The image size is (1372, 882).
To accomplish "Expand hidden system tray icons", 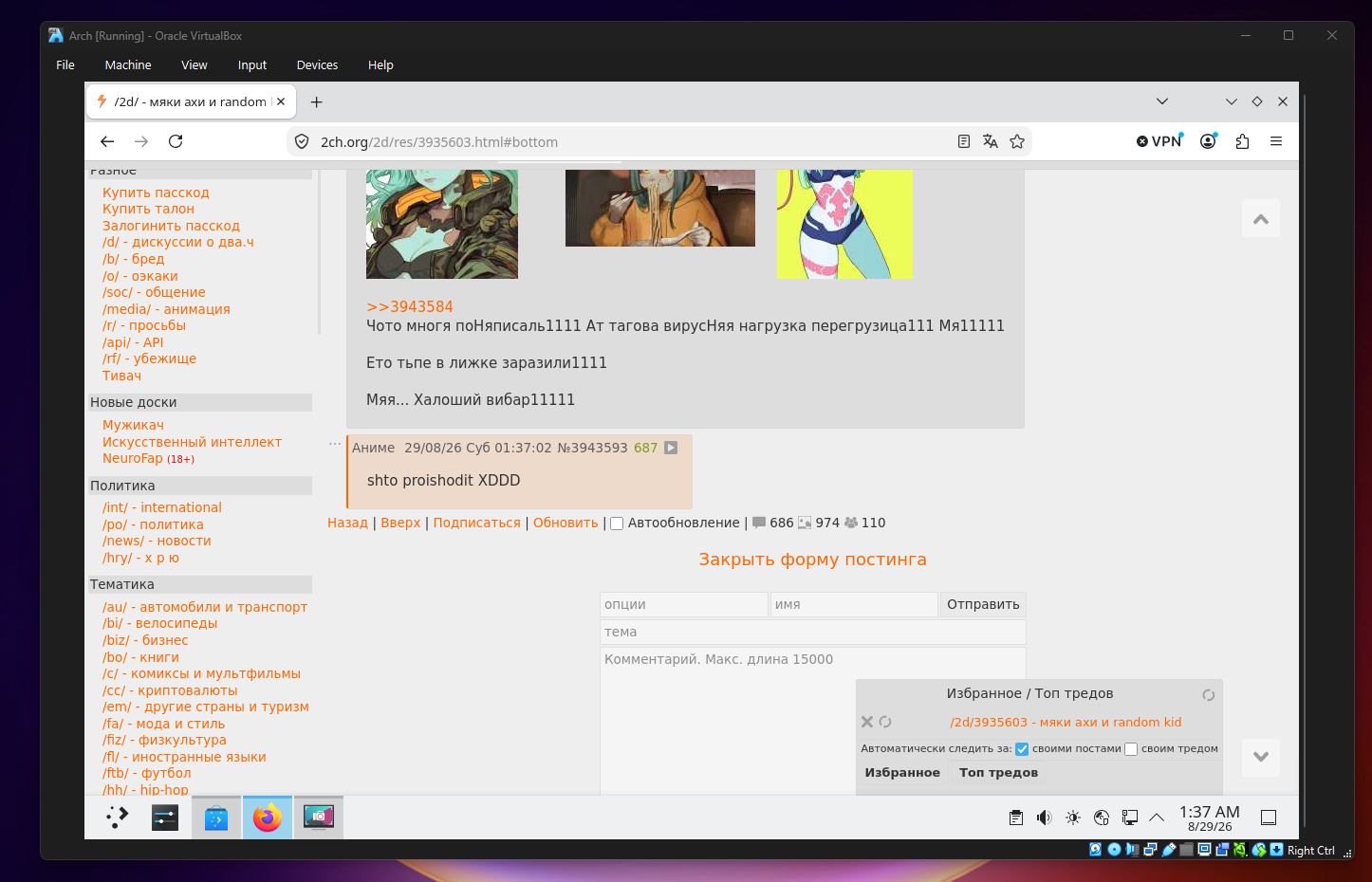I will coord(1157,818).
